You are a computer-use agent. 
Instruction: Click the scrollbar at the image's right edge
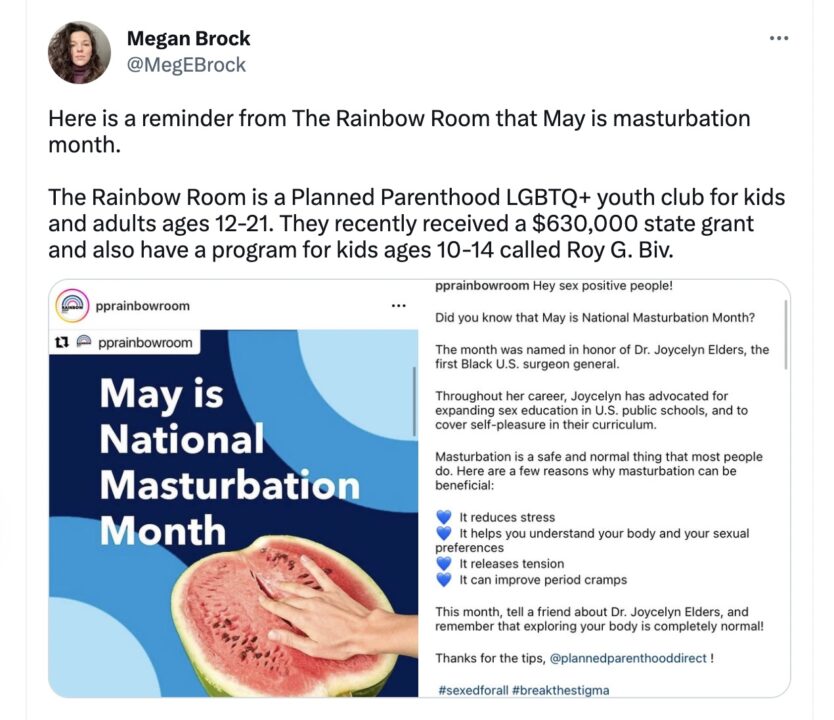pos(414,400)
